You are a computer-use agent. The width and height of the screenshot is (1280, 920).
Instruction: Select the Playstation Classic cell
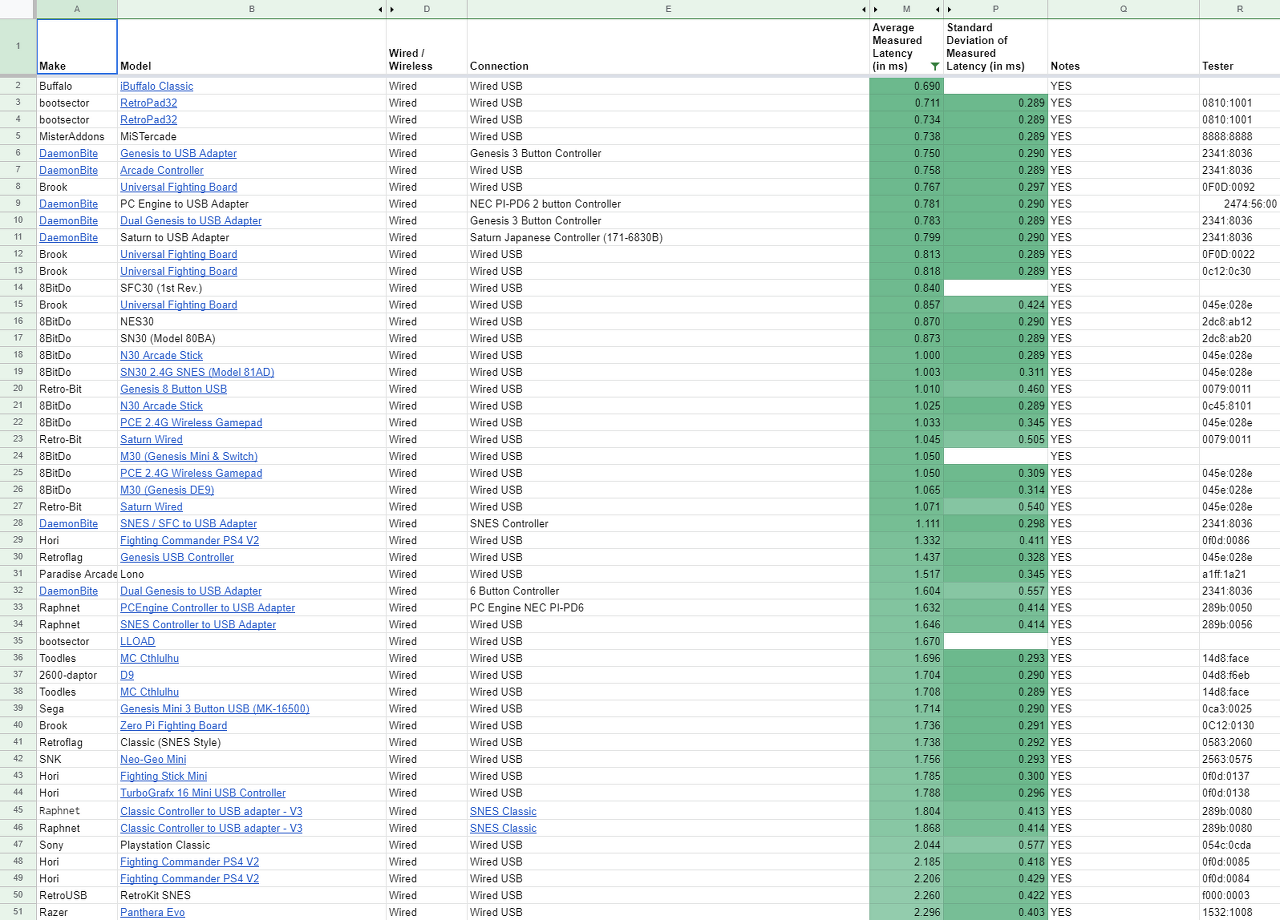coord(252,845)
